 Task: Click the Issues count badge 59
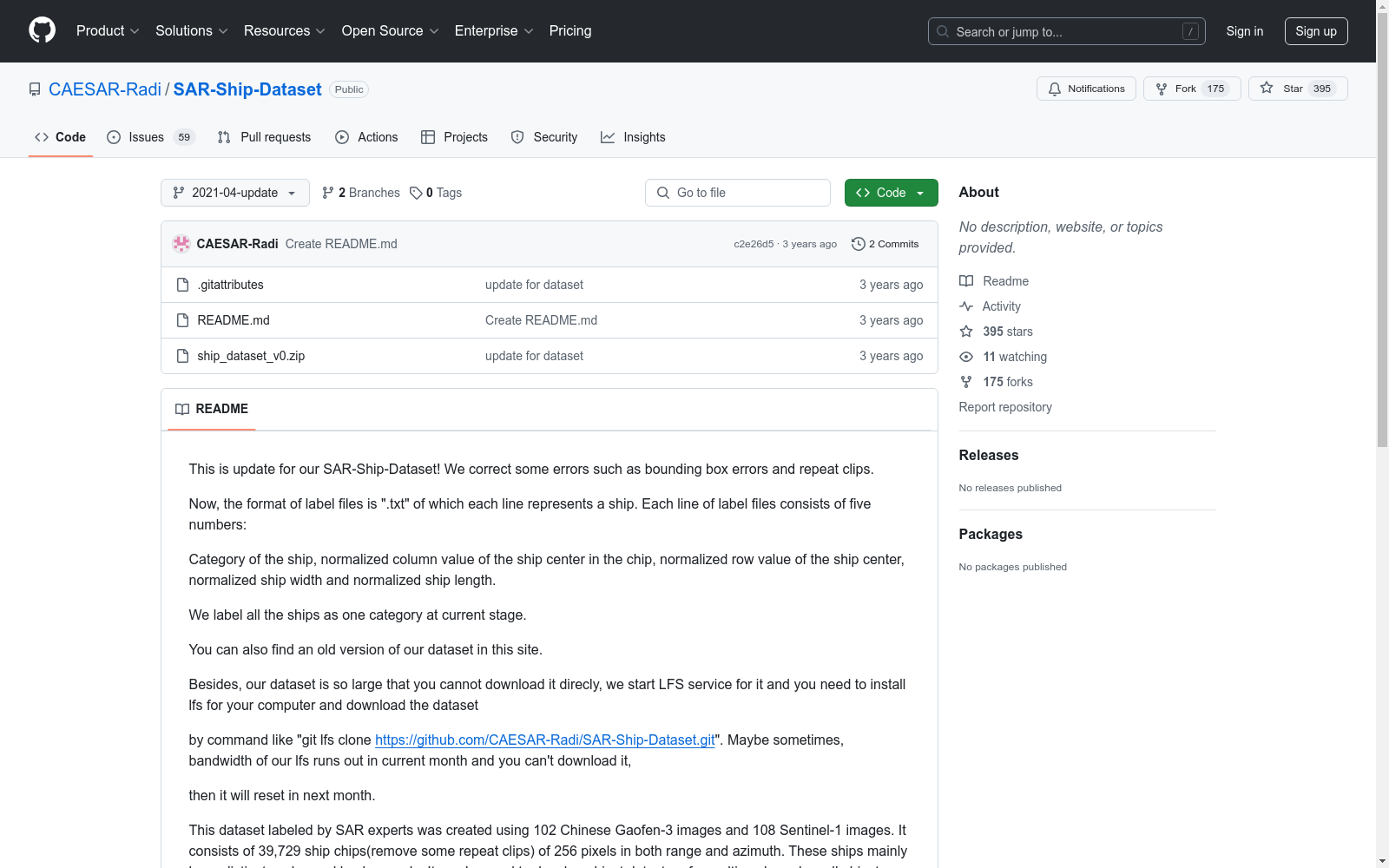coord(184,137)
